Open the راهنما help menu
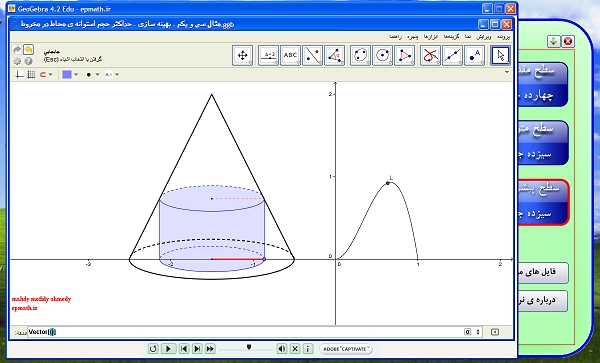Screen dimensions: 600x363 click(x=395, y=37)
